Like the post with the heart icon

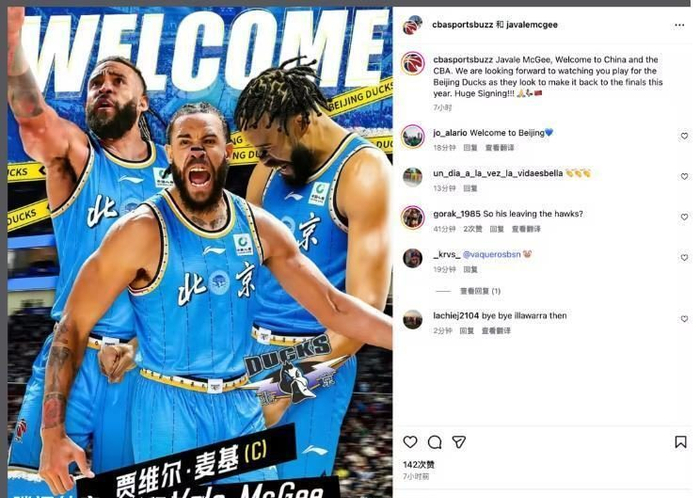click(410, 442)
